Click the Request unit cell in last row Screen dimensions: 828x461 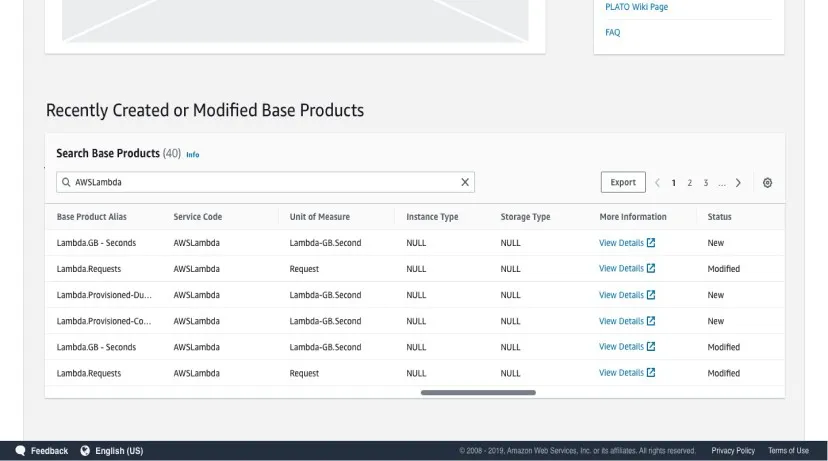(304, 373)
